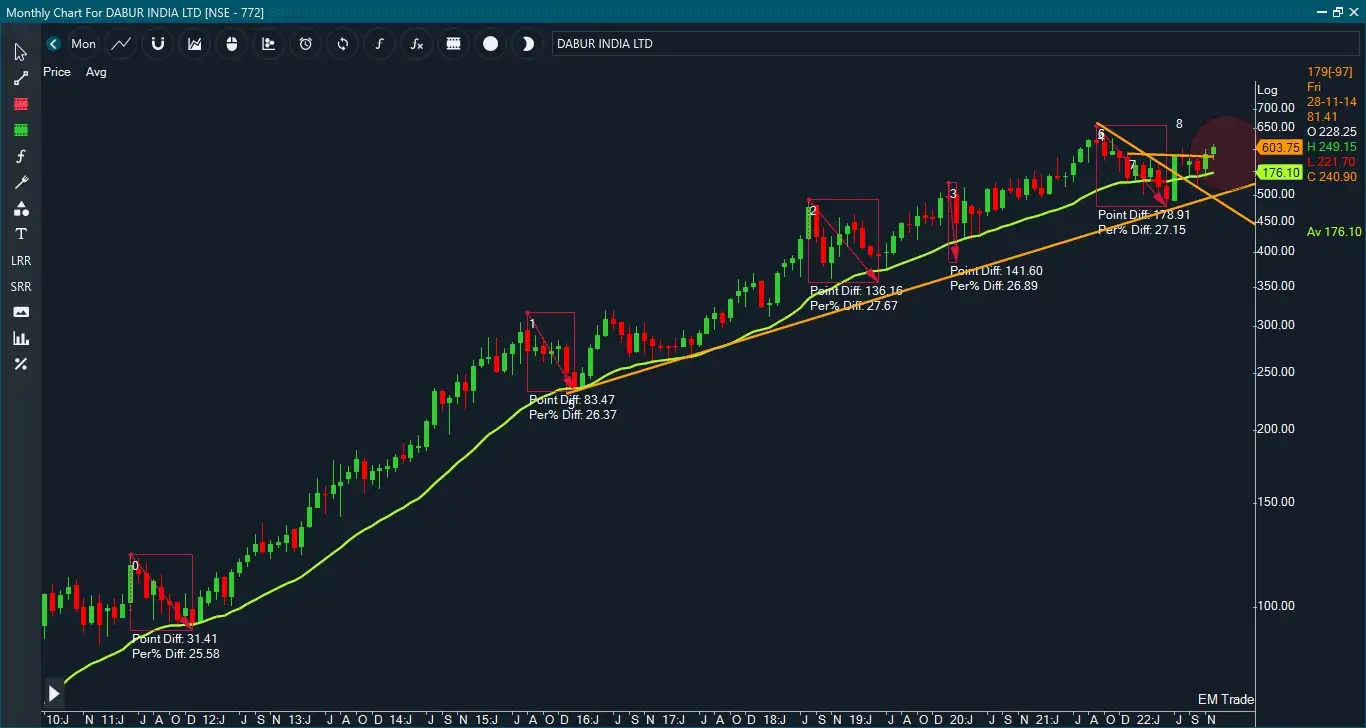Screen dimensions: 1366x728
Task: Select the pointer tool in the left sidebar
Action: click(20, 51)
